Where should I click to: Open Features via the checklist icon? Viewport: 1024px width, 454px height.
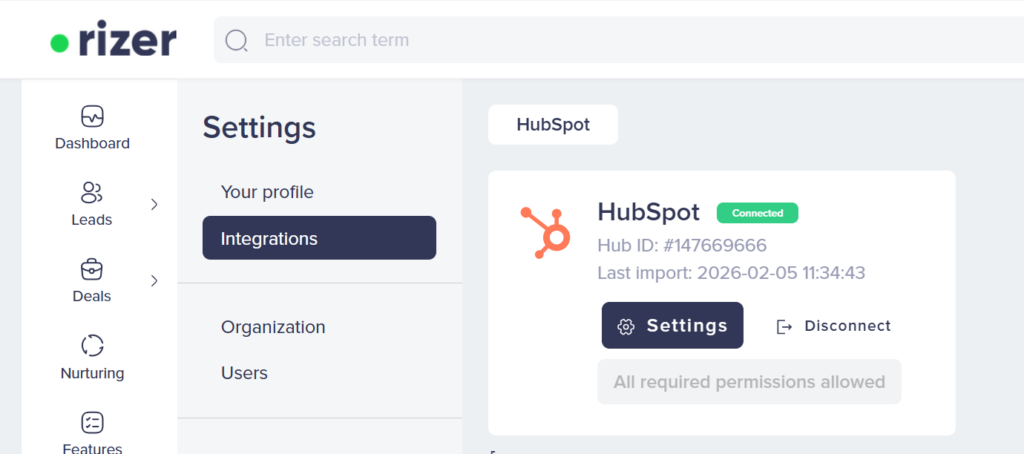tap(92, 422)
